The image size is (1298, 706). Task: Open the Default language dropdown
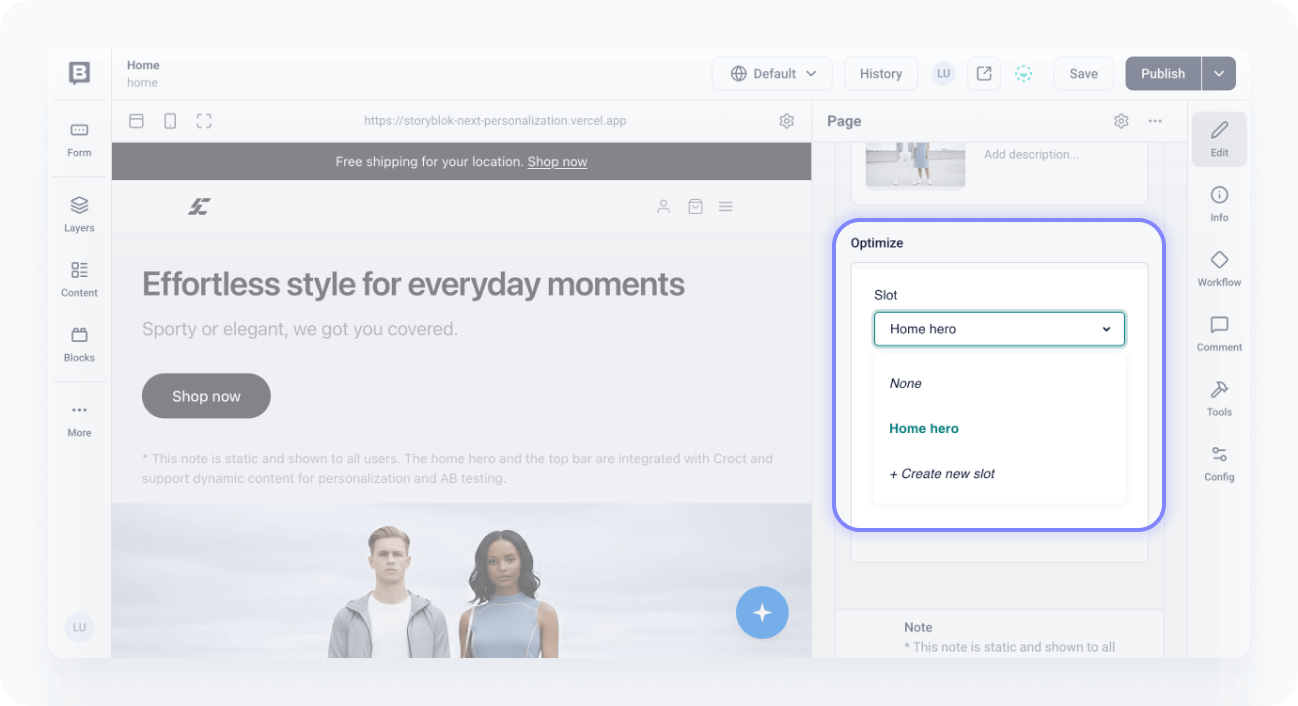tap(773, 73)
